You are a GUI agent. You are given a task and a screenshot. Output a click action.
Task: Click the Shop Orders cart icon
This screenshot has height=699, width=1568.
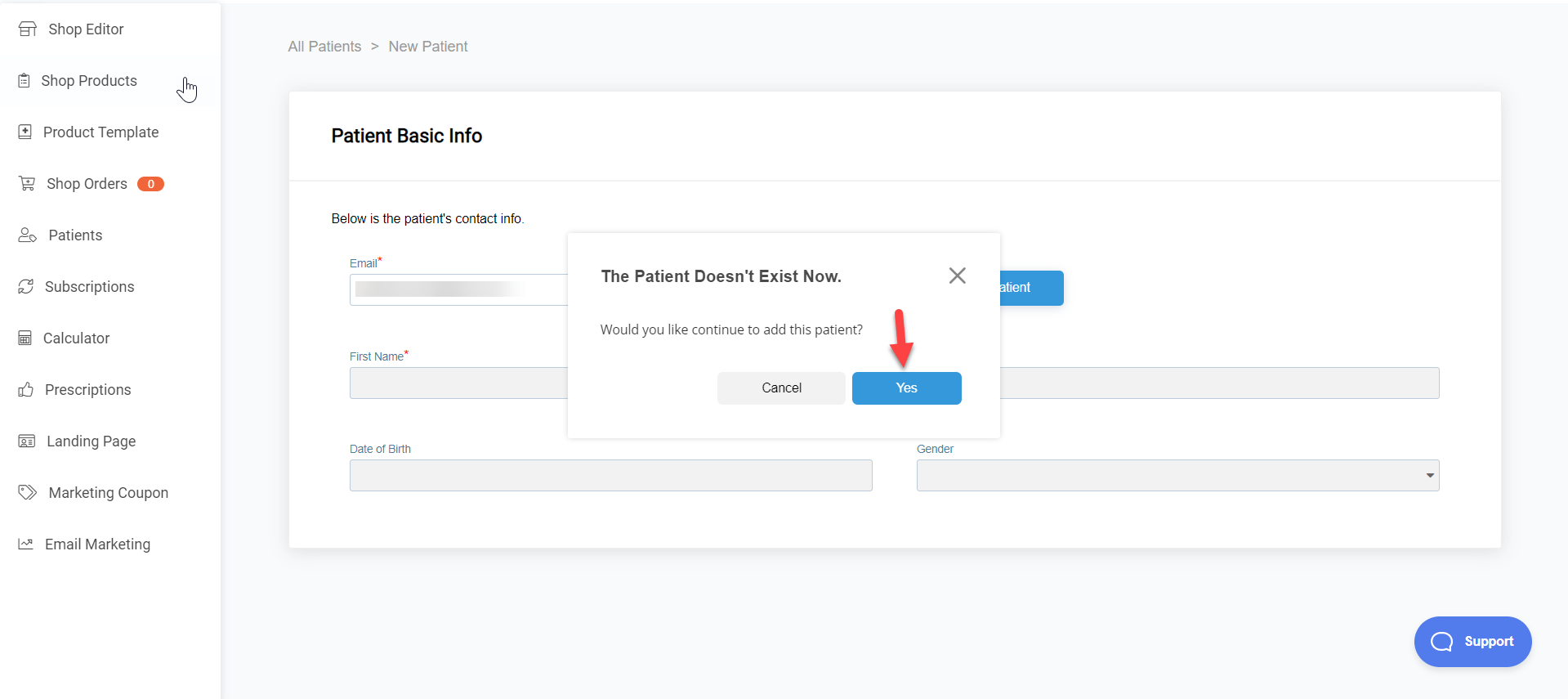click(x=27, y=184)
